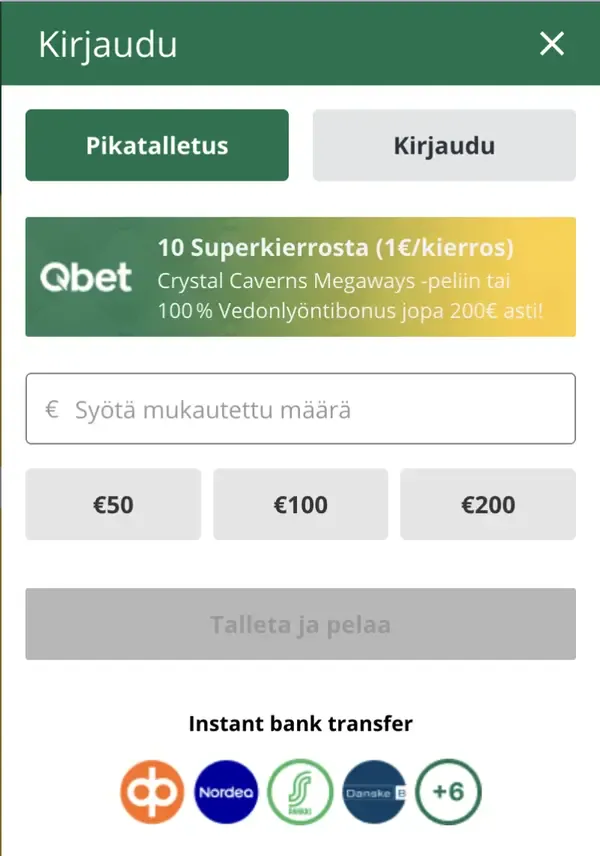Open the 10 Superkierrosta promotion headline
This screenshot has width=600, height=856.
coord(335,247)
